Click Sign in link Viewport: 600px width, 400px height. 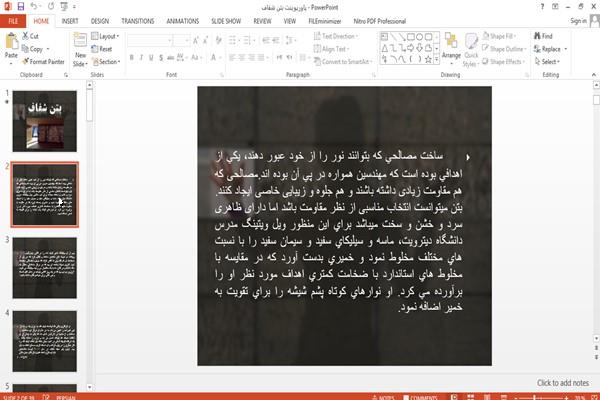tap(578, 21)
